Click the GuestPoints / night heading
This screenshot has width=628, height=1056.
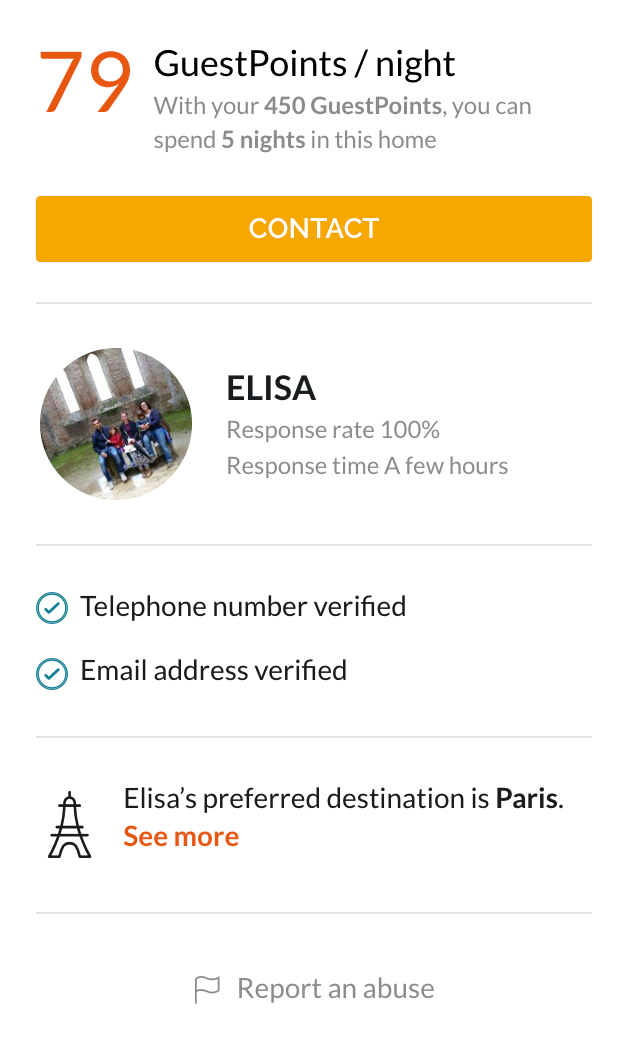pyautogui.click(x=304, y=65)
